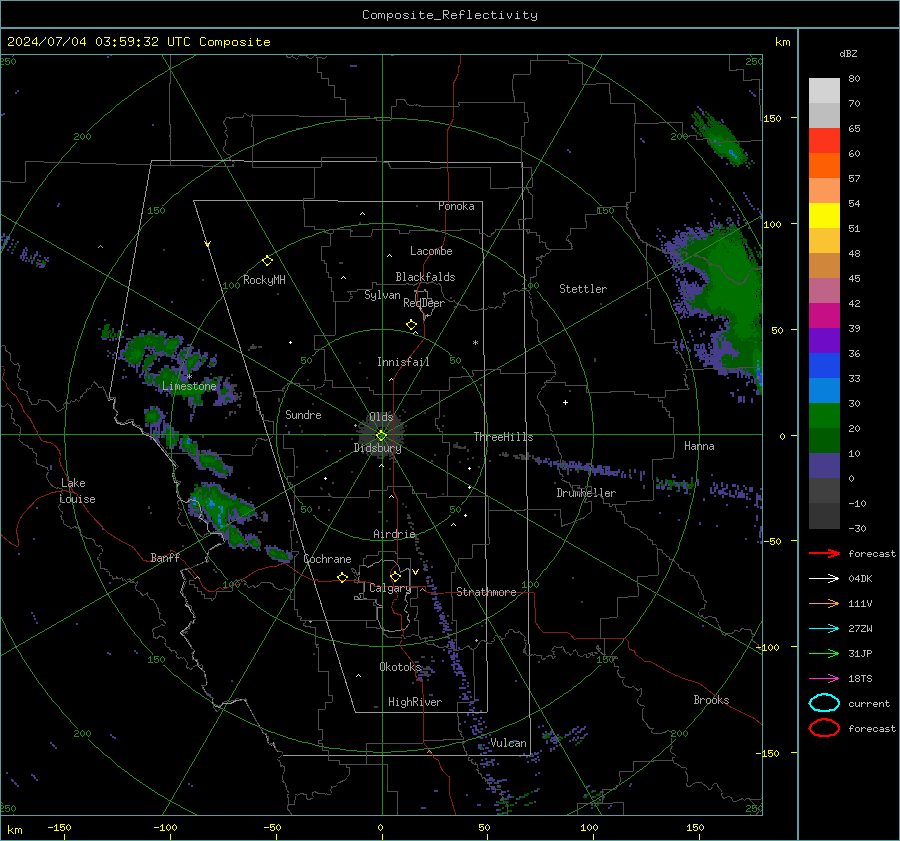Click the Calgary label
Screen dimensions: 900x841
tap(390, 588)
